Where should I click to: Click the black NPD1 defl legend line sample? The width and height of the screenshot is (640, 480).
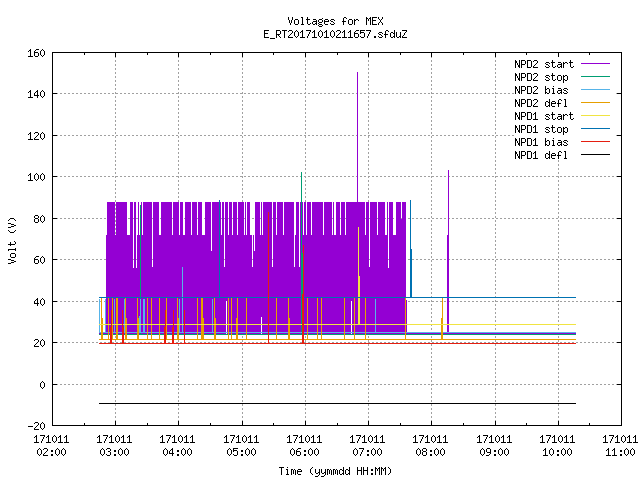coord(595,155)
